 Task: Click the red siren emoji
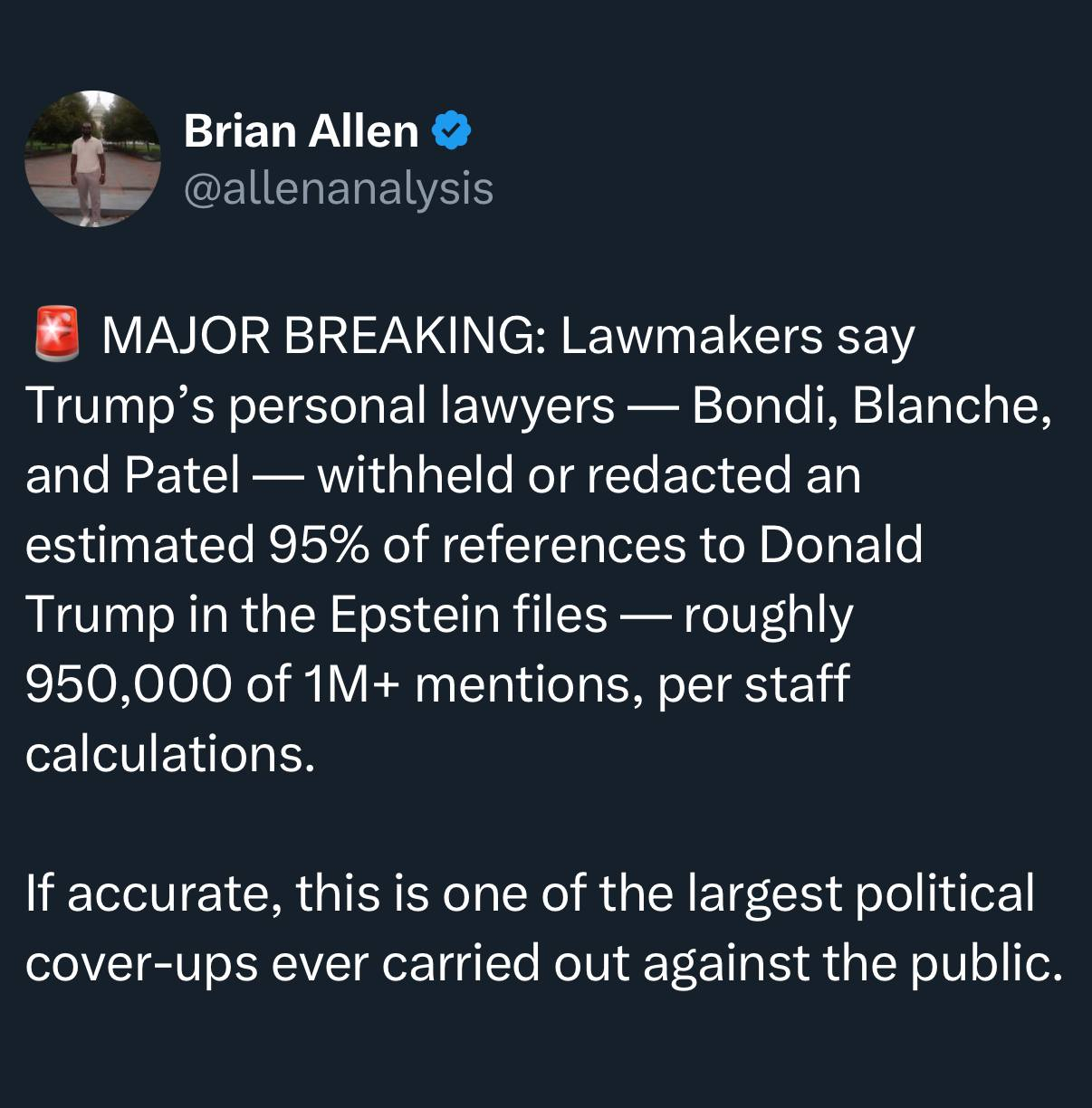pos(56,335)
